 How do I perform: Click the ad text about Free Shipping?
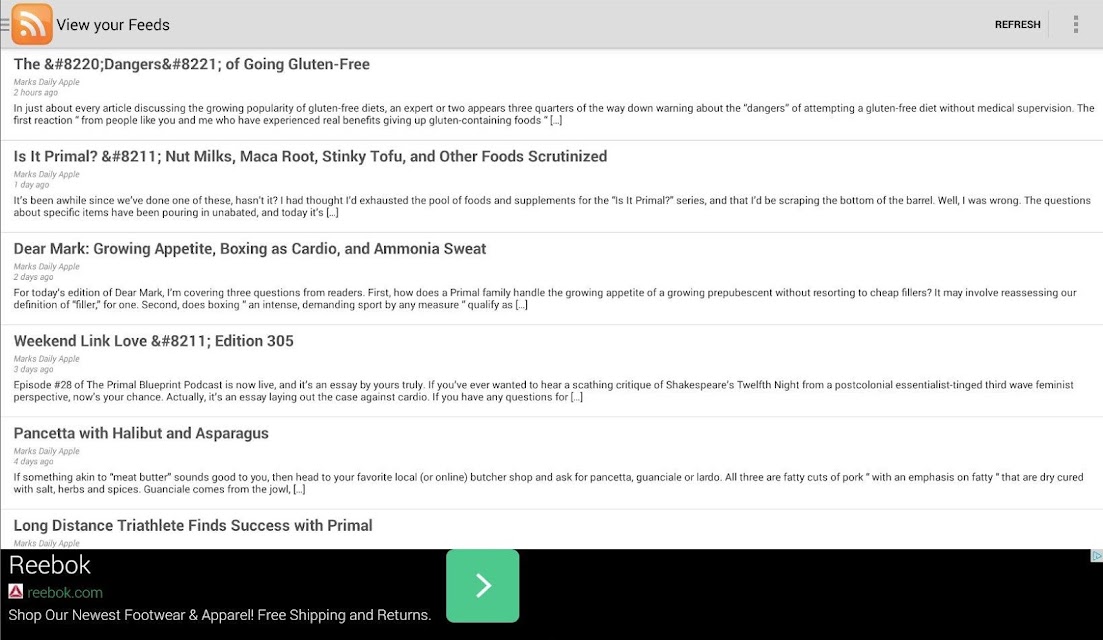[219, 615]
